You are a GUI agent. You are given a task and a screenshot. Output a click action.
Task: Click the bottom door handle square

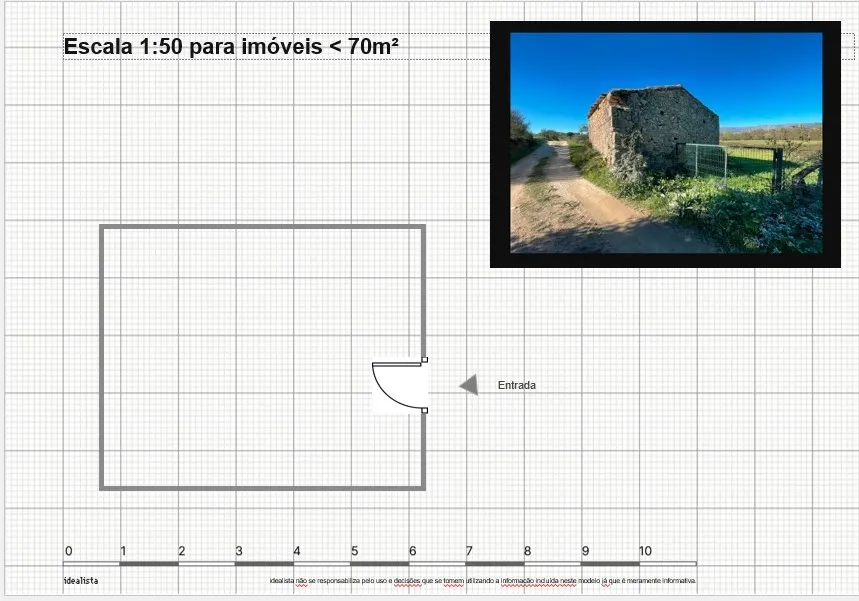coord(424,410)
